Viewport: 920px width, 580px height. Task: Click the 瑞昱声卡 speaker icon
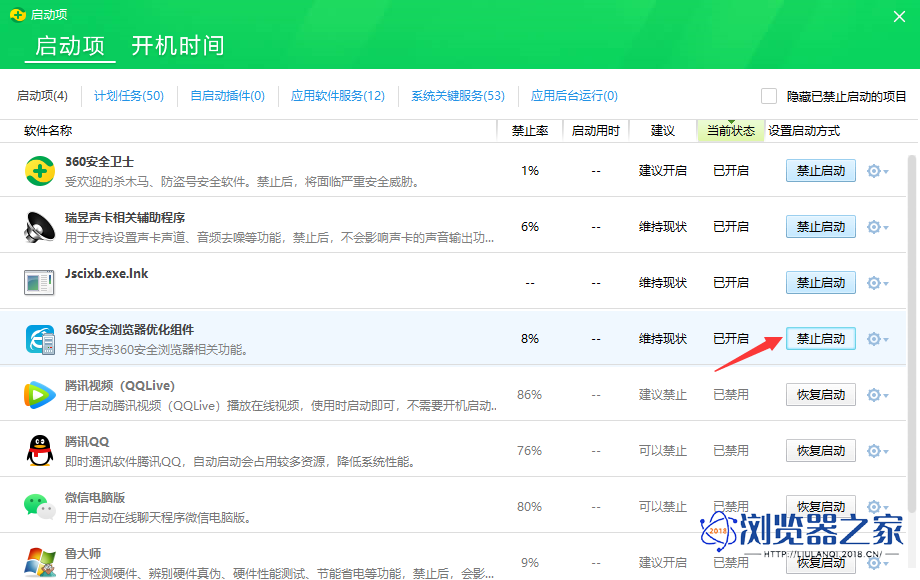click(x=40, y=227)
